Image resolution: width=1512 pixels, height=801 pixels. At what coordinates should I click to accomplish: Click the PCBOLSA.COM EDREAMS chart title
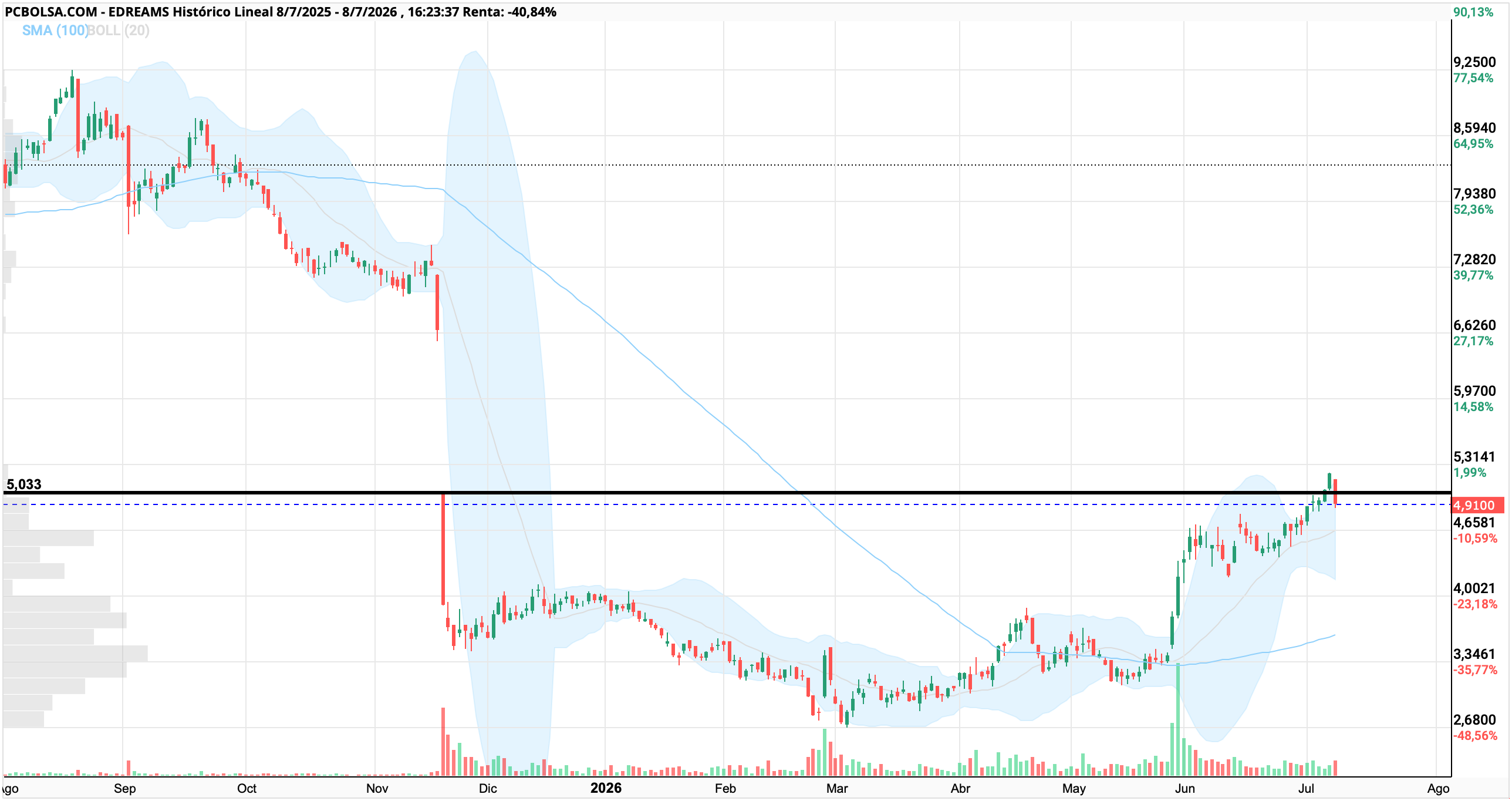(x=281, y=12)
